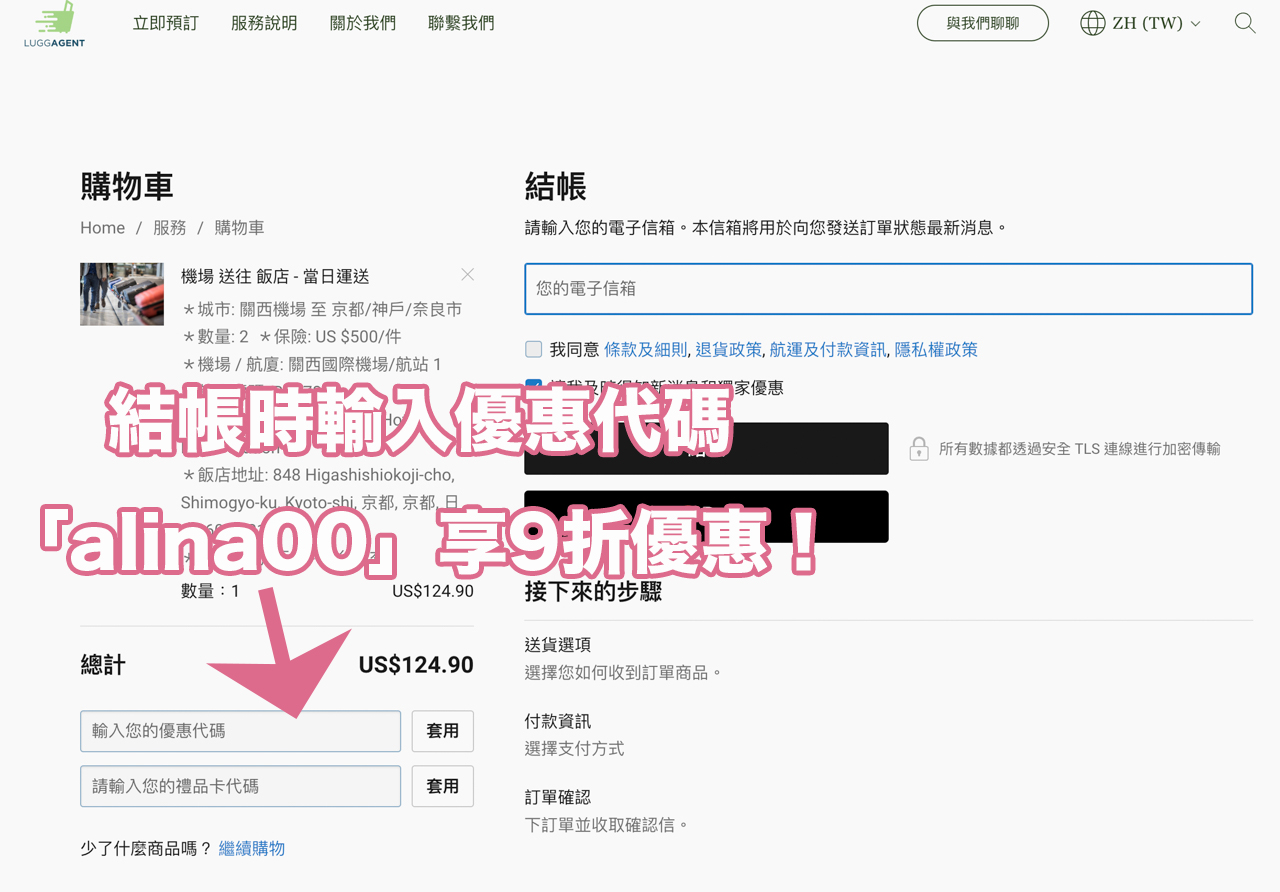Apply the gift card with 套用

pos(443,786)
